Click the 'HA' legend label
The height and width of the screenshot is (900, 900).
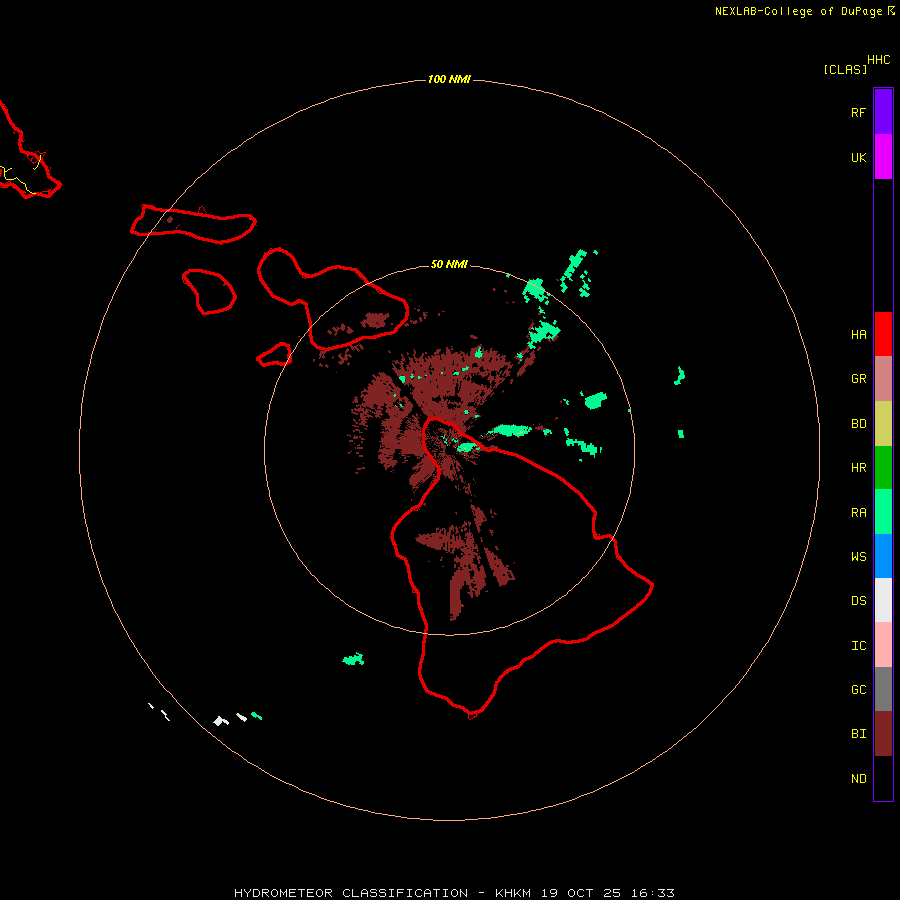pyautogui.click(x=858, y=335)
